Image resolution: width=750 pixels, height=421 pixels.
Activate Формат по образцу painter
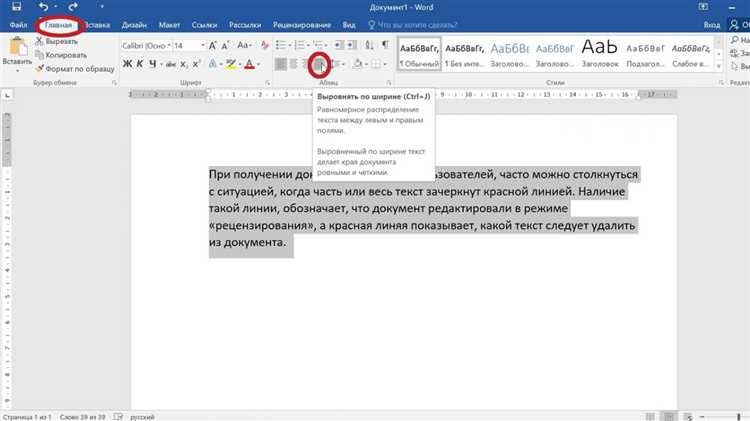pyautogui.click(x=75, y=69)
